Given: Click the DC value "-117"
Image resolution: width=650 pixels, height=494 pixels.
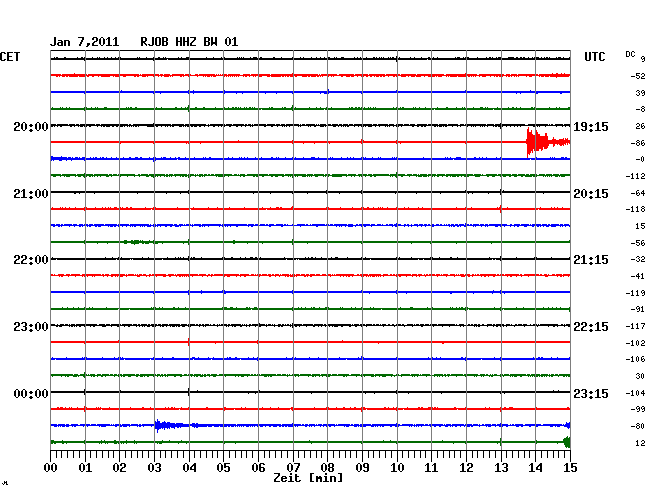Looking at the screenshot, I should 635,327.
